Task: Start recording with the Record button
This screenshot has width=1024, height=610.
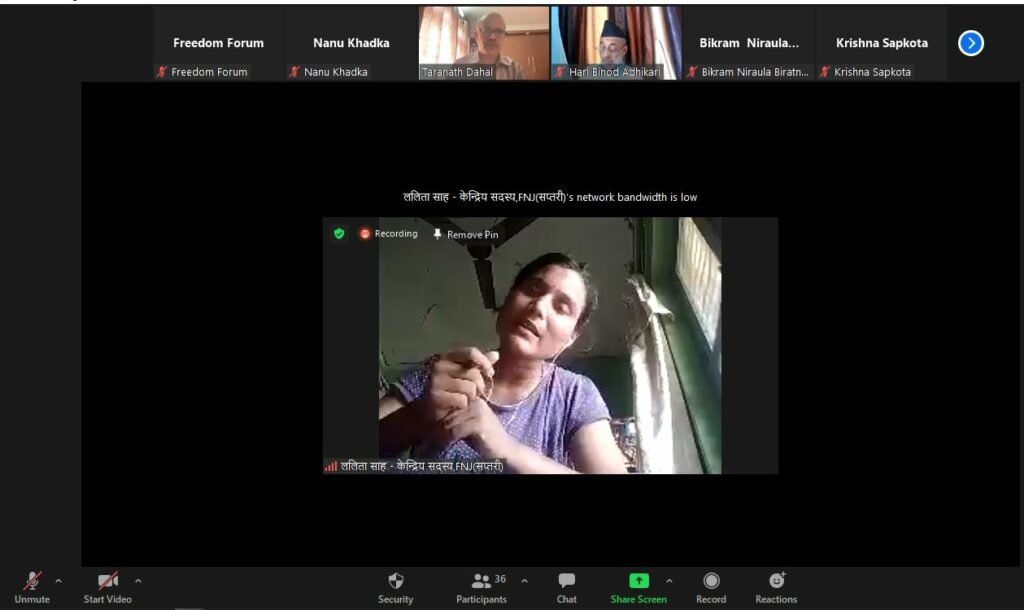Action: pos(711,581)
